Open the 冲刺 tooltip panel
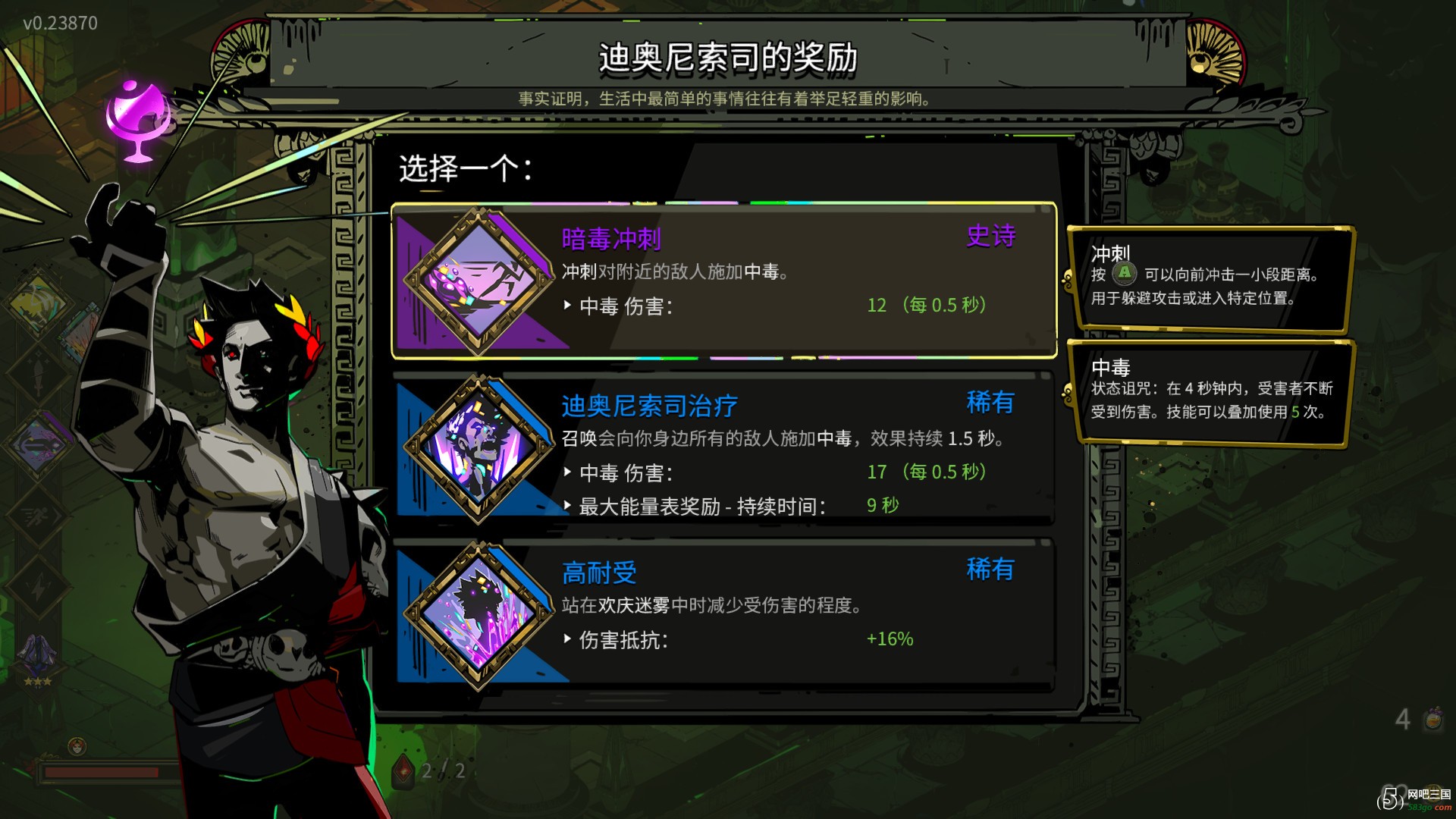The image size is (1456, 819). (x=1210, y=278)
